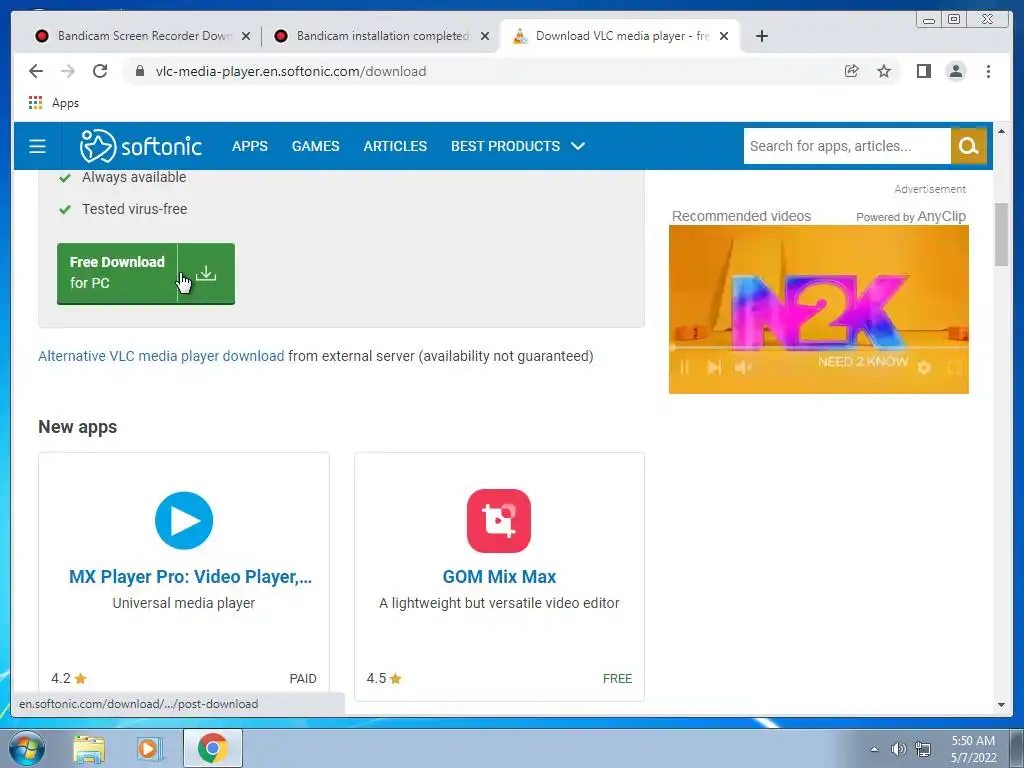Open the APPS menu item
The width and height of the screenshot is (1024, 768).
(x=249, y=146)
